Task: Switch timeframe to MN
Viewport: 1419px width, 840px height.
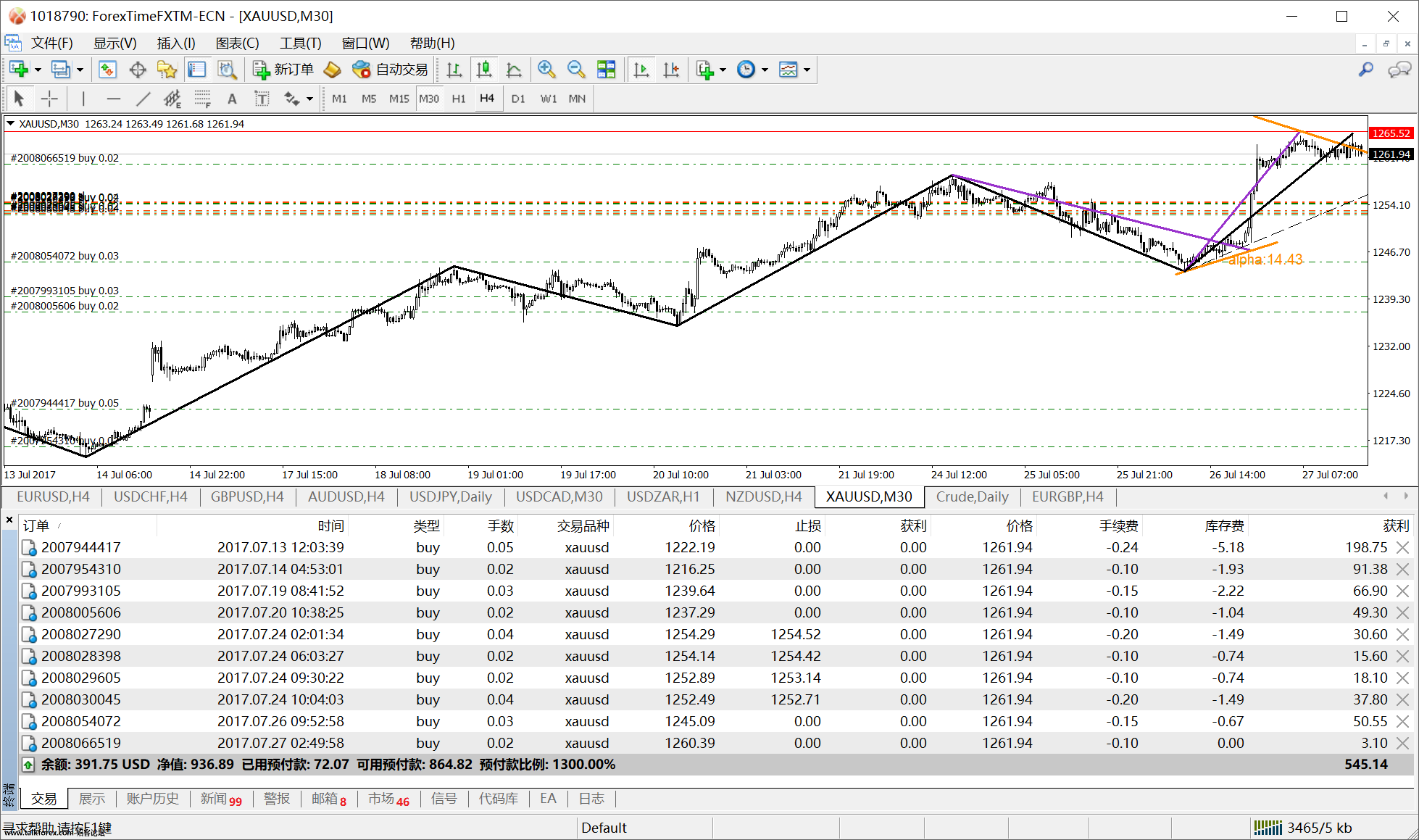Action: point(577,99)
